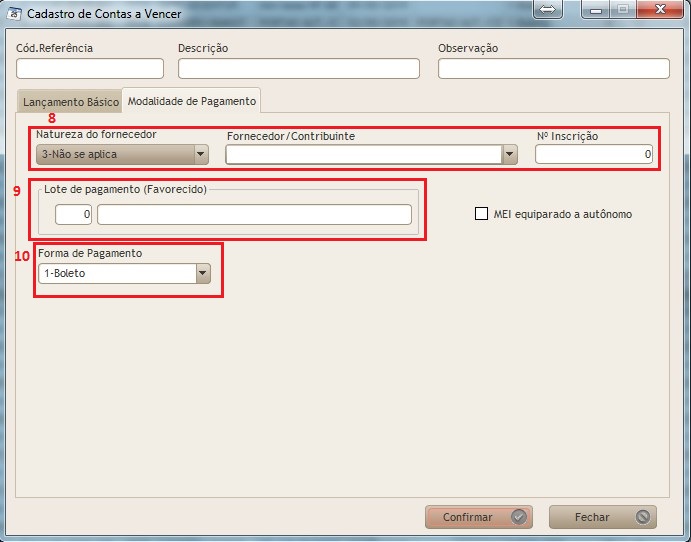Open the Natureza do fornecedor dropdown
This screenshot has width=691, height=542.
pos(201,154)
